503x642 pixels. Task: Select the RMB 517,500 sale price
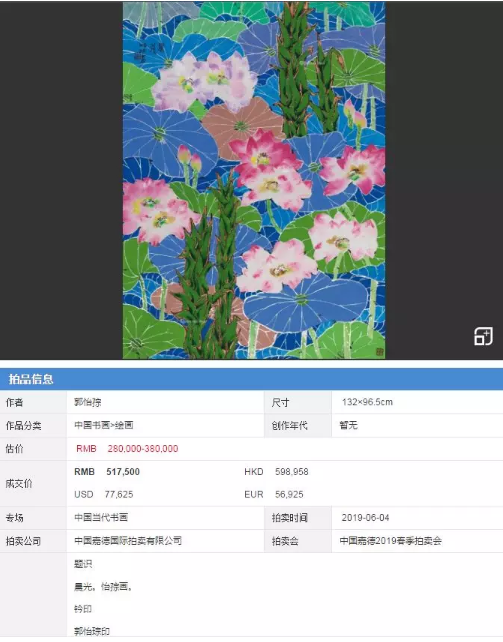coord(107,472)
